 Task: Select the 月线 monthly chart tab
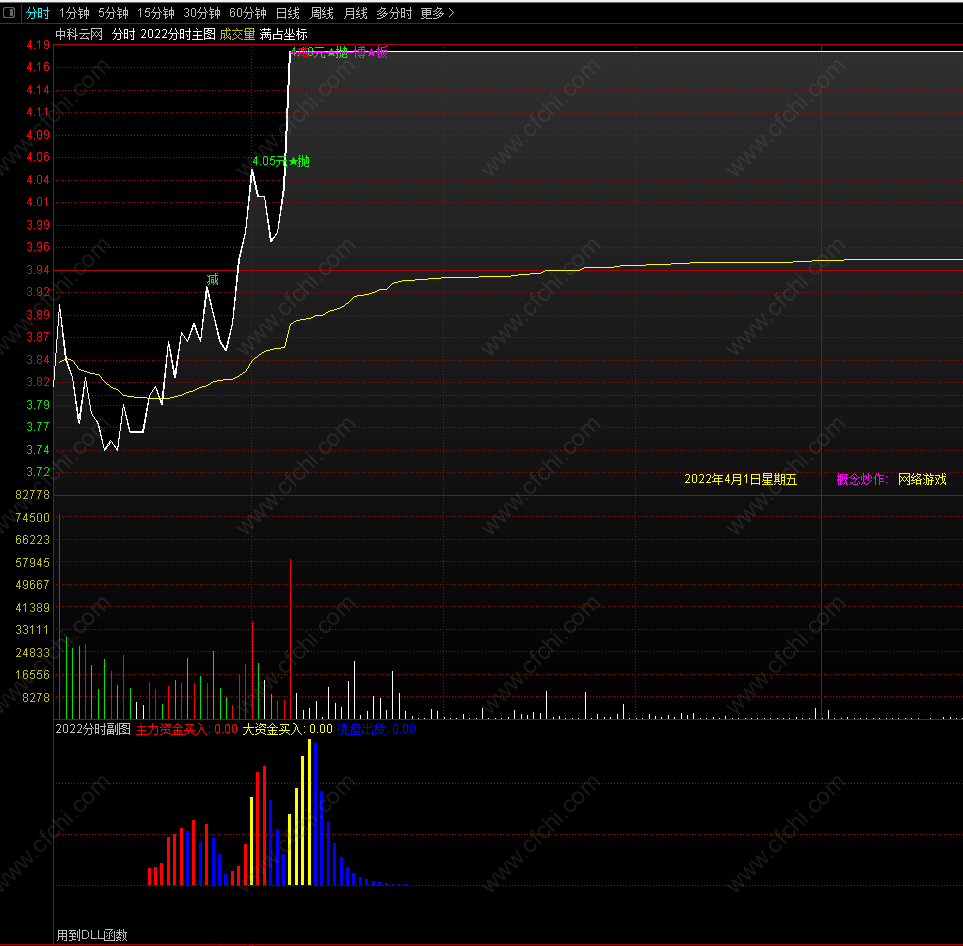(x=356, y=13)
